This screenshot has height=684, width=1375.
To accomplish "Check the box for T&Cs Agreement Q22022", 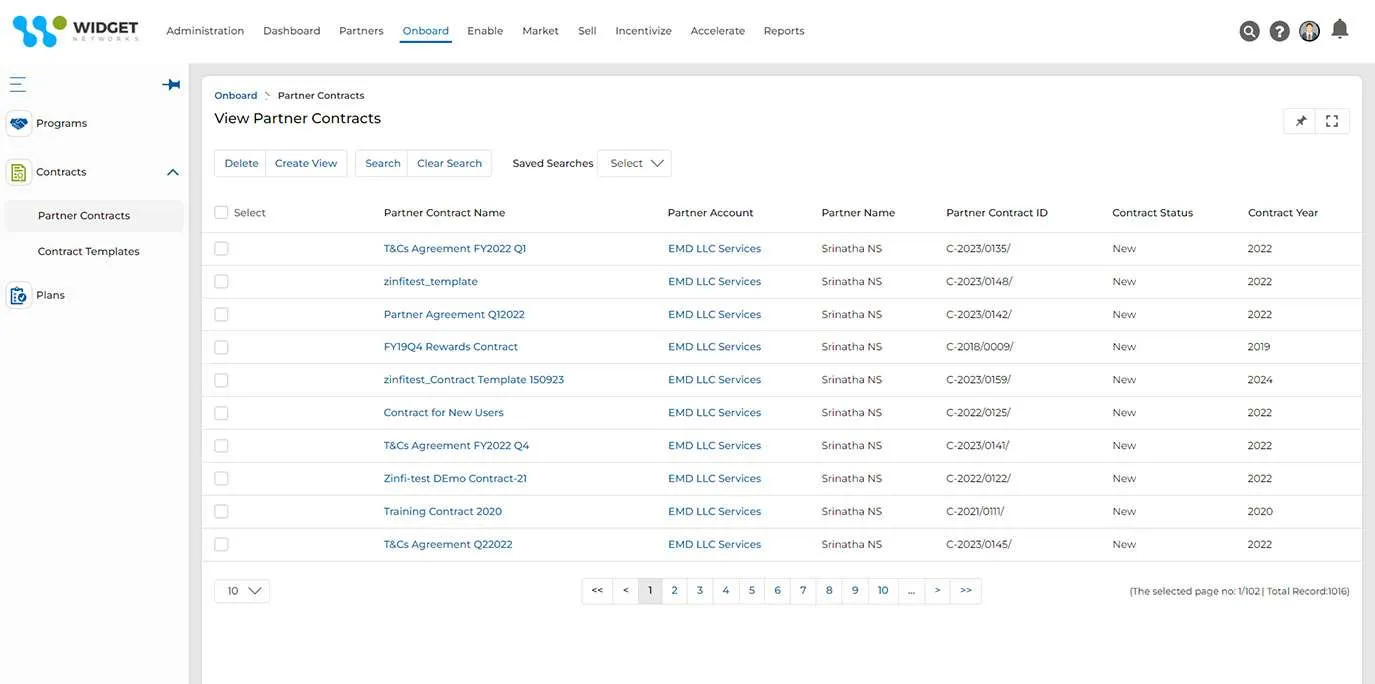I will [x=221, y=544].
